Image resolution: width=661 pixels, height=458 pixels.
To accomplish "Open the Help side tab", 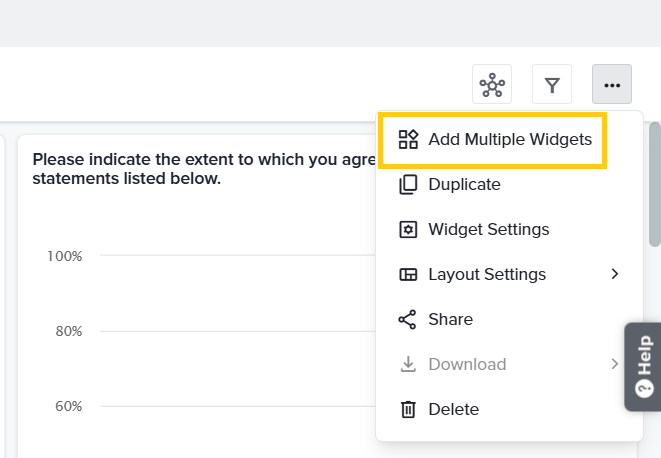I will tap(643, 366).
